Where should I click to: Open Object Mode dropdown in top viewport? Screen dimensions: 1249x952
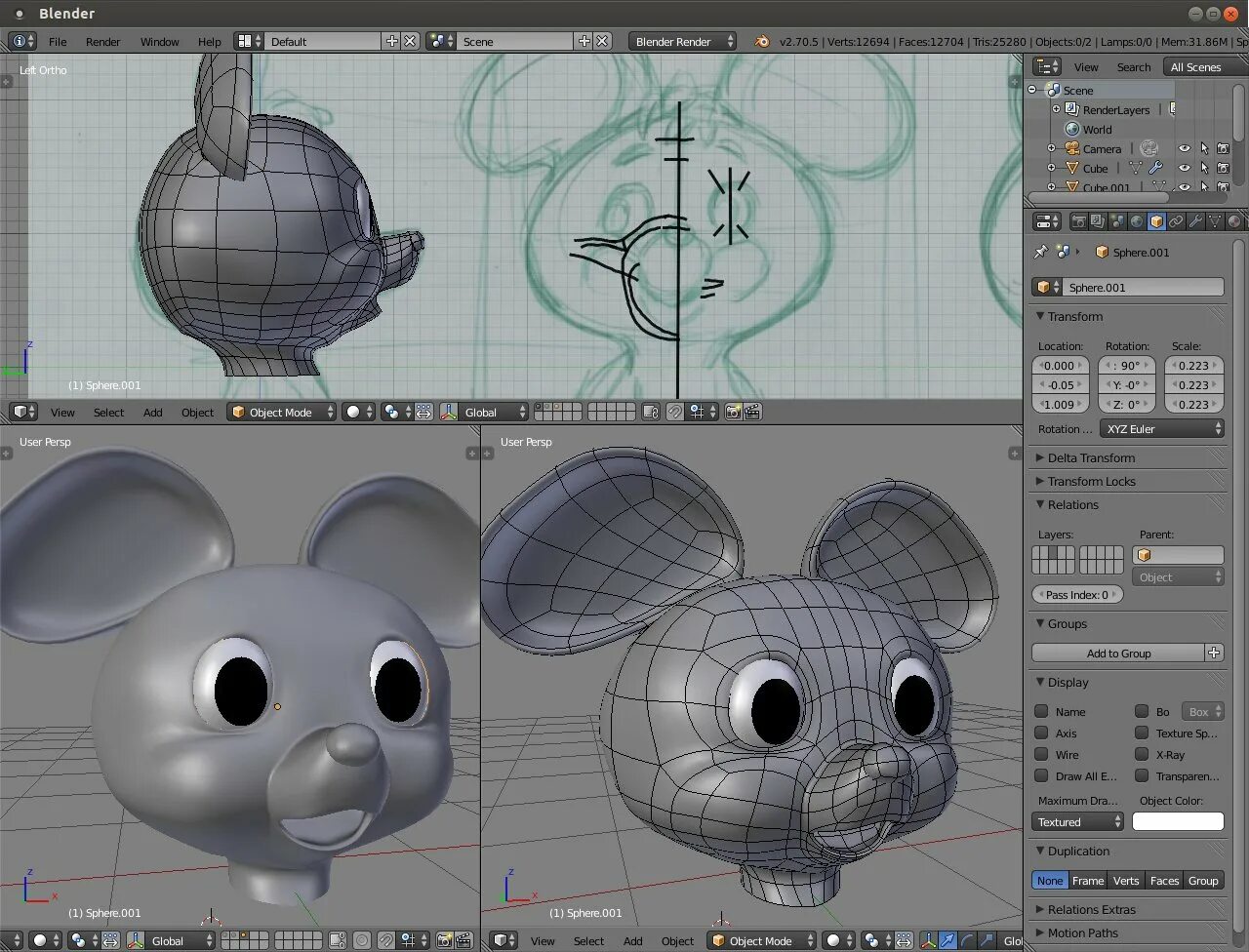(282, 412)
